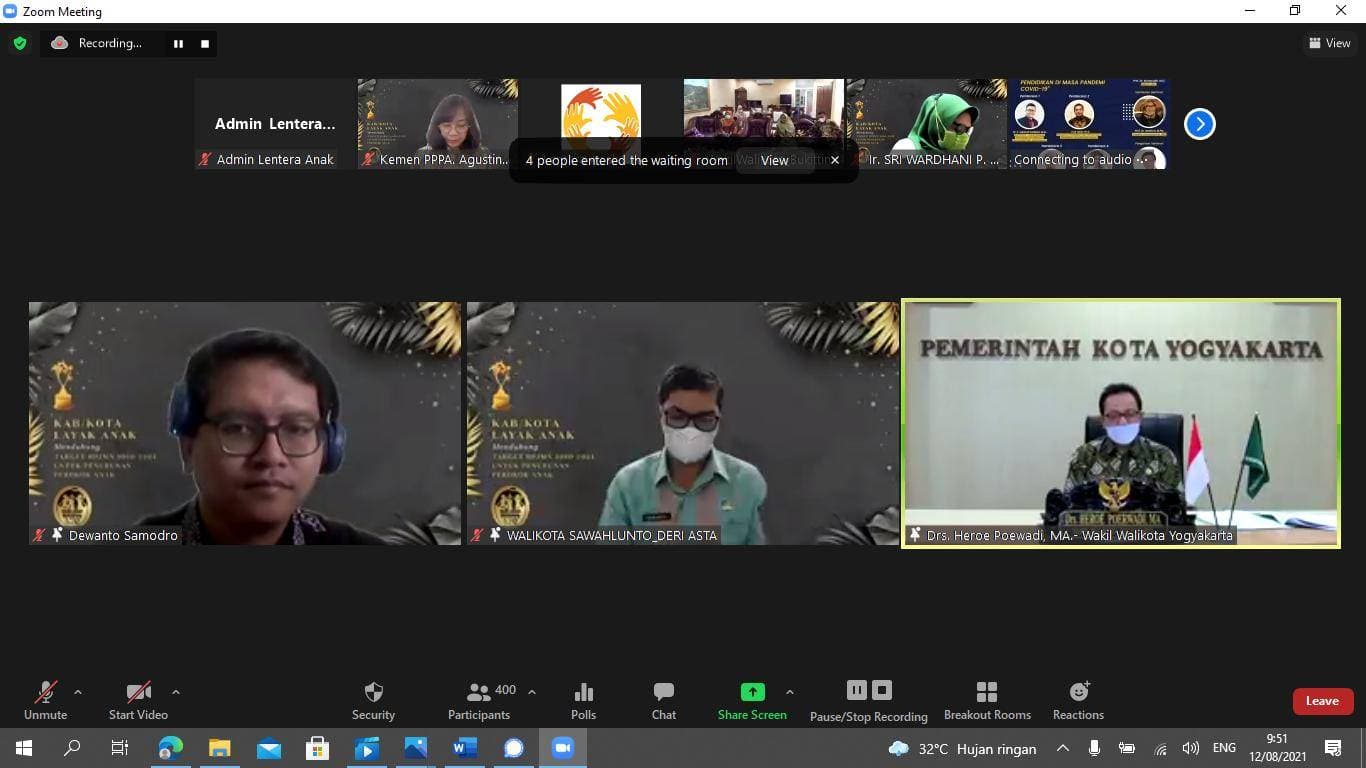Viewport: 1366px width, 768px height.
Task: Open Windows Start menu
Action: [23, 748]
